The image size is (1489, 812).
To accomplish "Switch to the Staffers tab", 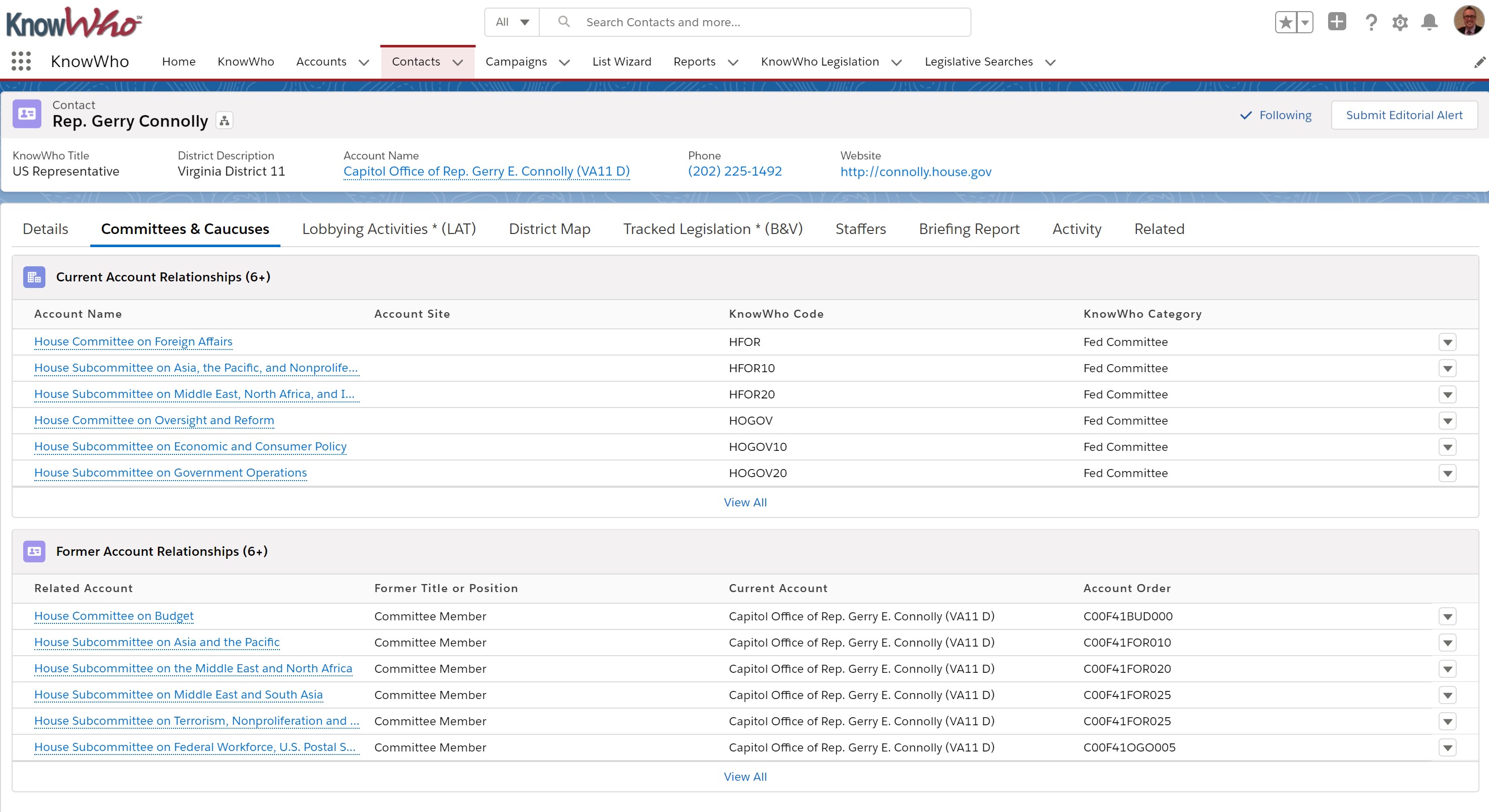I will tap(860, 229).
